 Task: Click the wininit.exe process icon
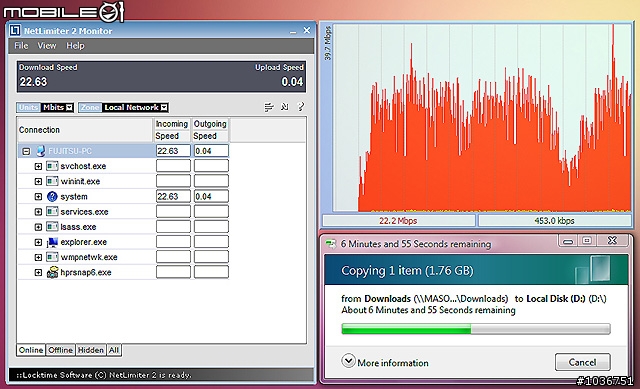point(52,181)
